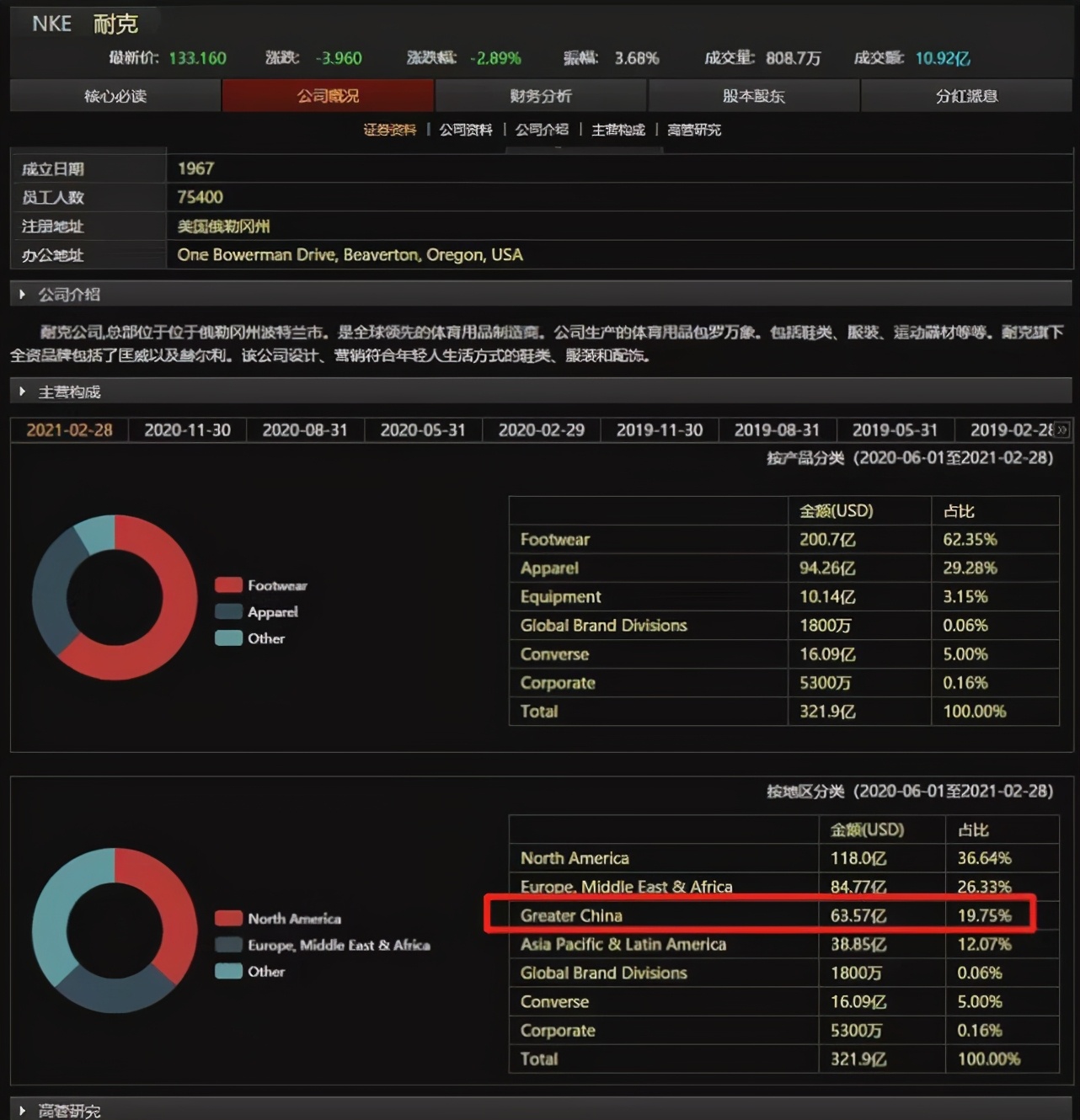Click the 金额(USD) header in product table

click(836, 511)
